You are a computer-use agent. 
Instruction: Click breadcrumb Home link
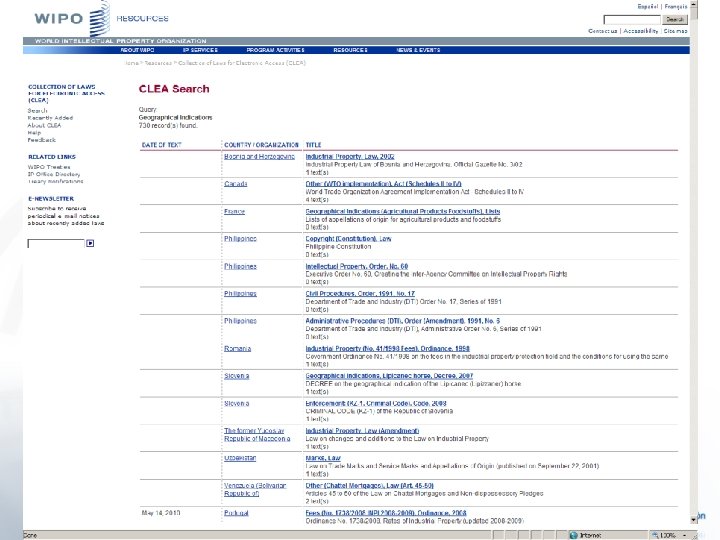(131, 63)
